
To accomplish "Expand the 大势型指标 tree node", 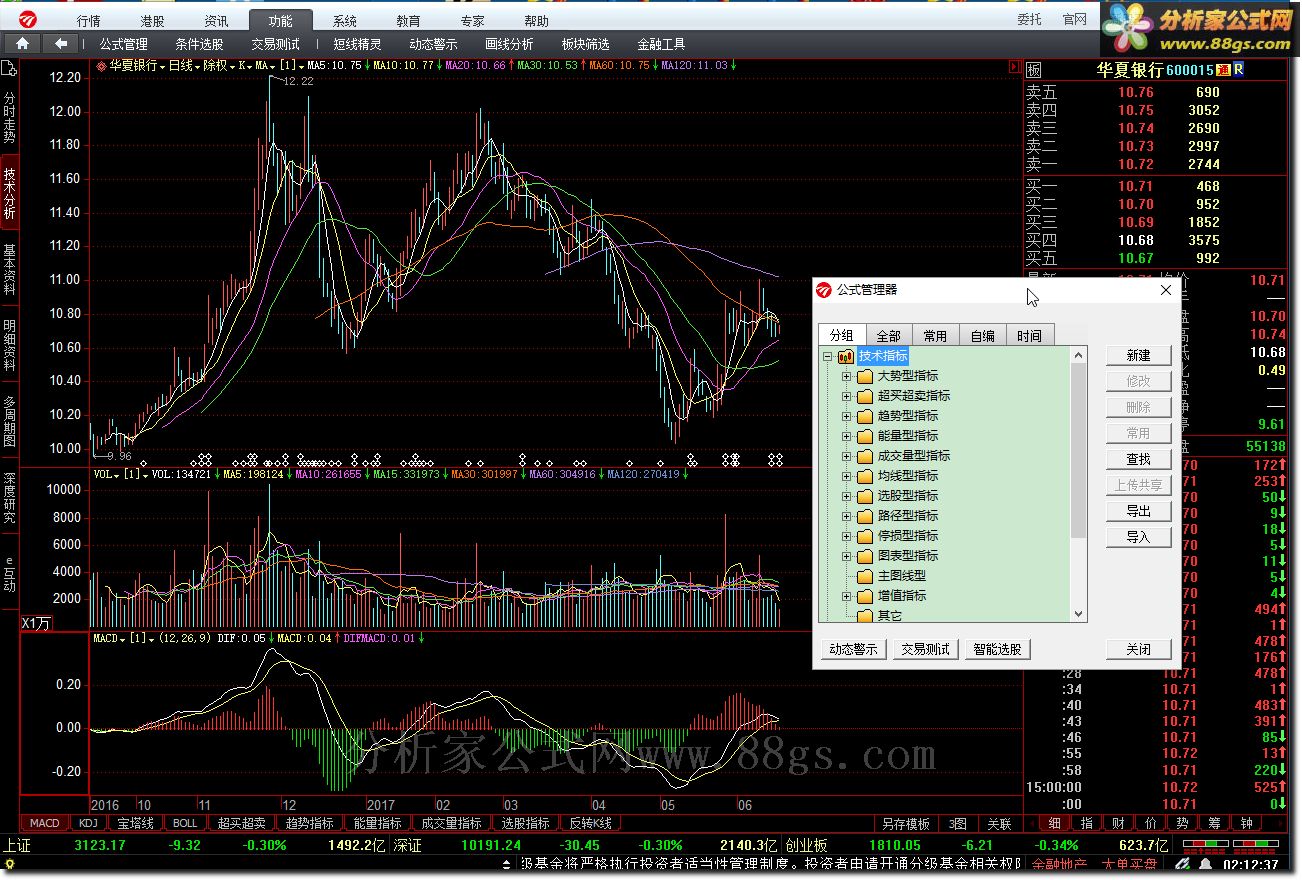I will pyautogui.click(x=846, y=376).
